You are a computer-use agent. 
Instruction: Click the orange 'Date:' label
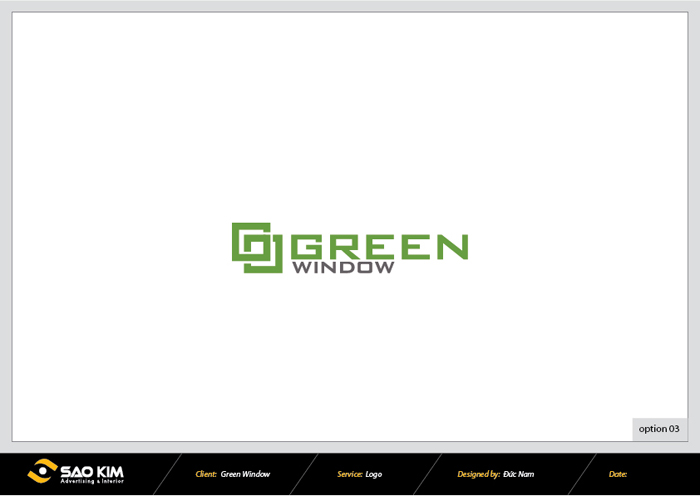(617, 474)
